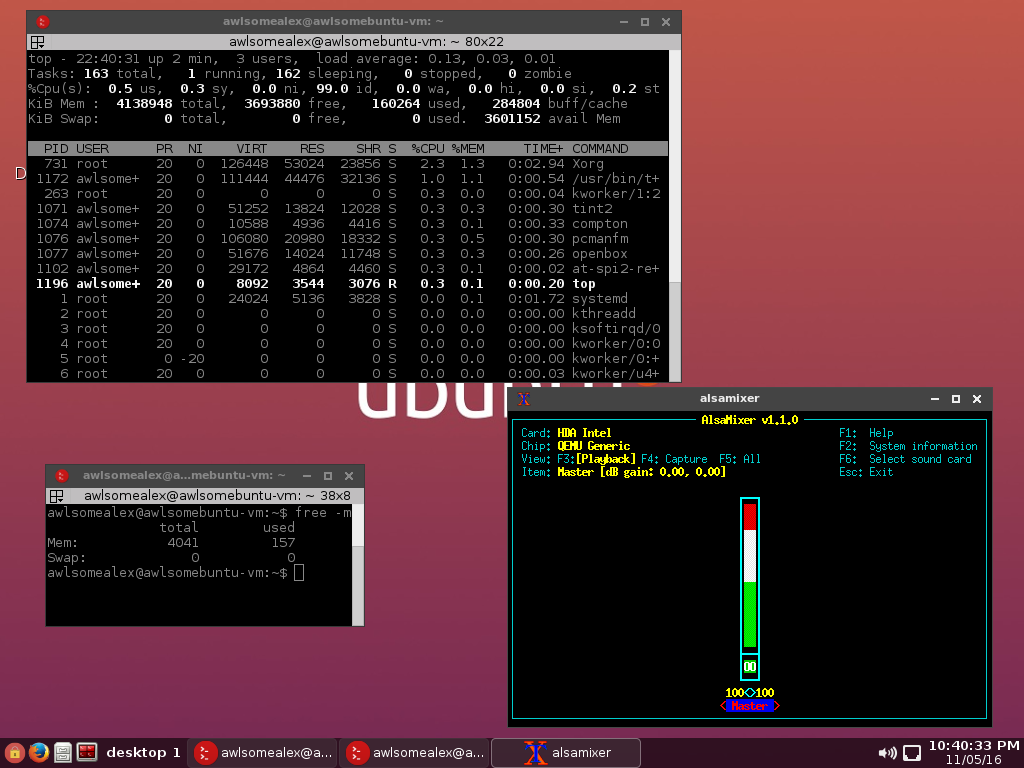
Task: Click the top terminal vertical scrollbar
Action: click(x=675, y=216)
